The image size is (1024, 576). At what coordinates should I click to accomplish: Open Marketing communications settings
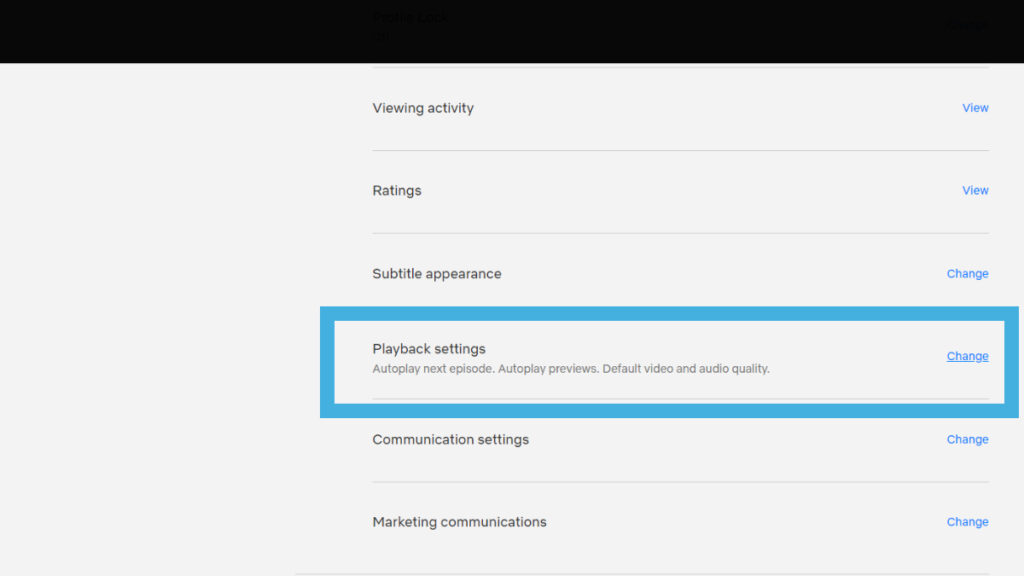[966, 521]
